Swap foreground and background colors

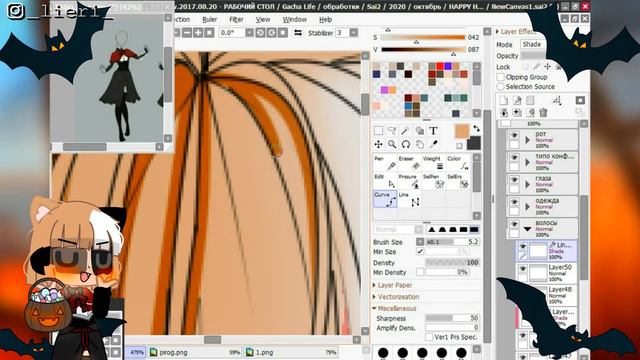[x=476, y=129]
